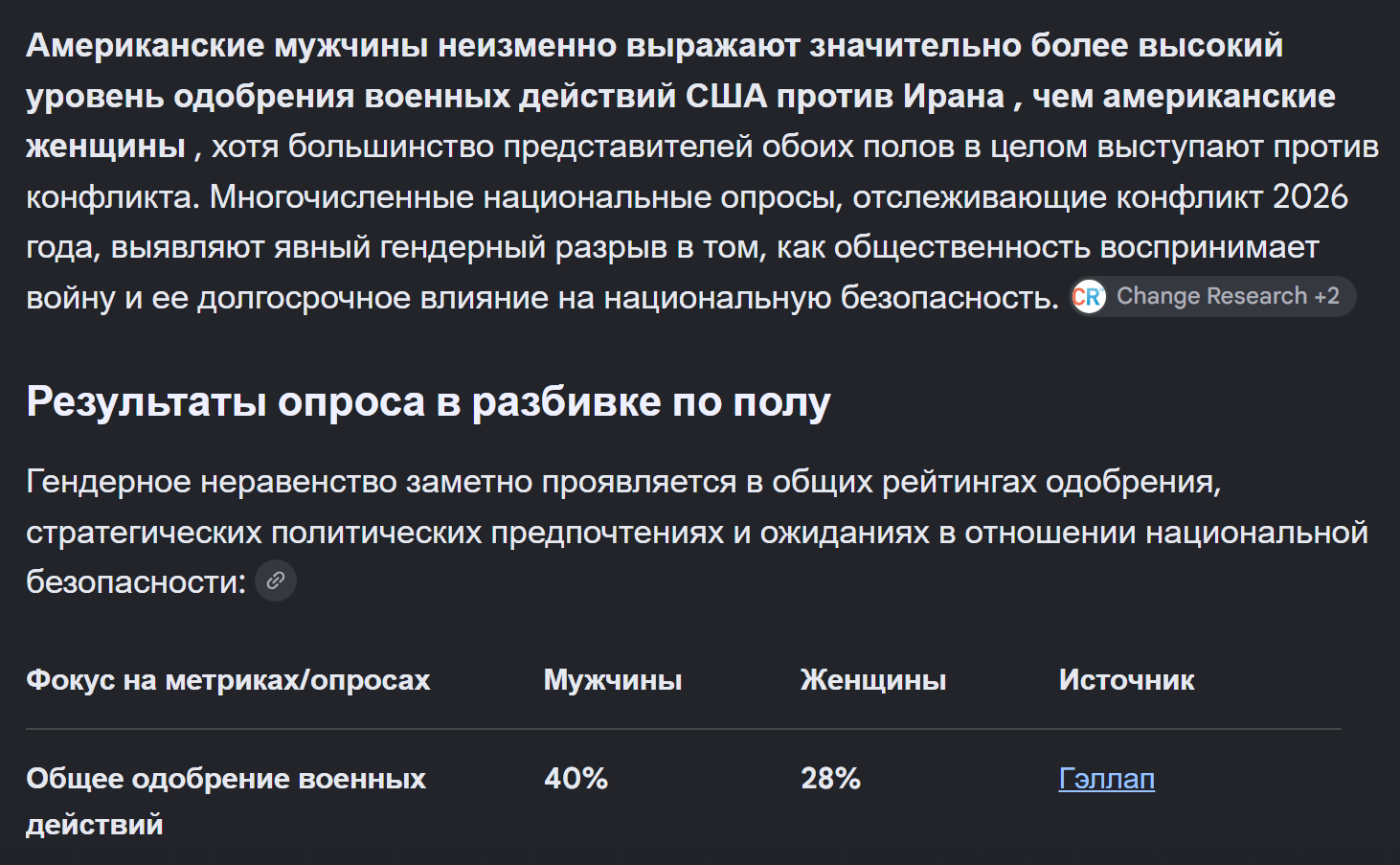The image size is (1400, 865).
Task: Click the Фокус на метриках/опросах column header
Action: pos(228,680)
